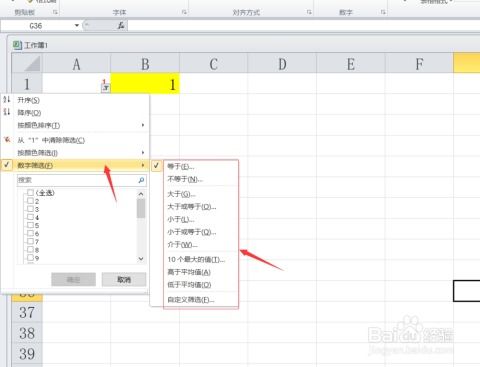Click the formula bar input area

click(303, 25)
